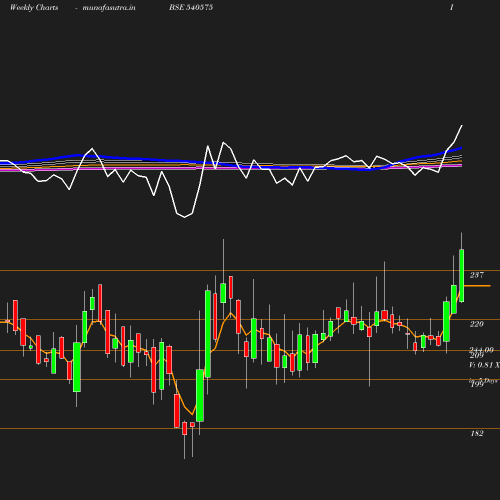Click the 237 price level label
This screenshot has width=500, height=500.
pos(477,275)
